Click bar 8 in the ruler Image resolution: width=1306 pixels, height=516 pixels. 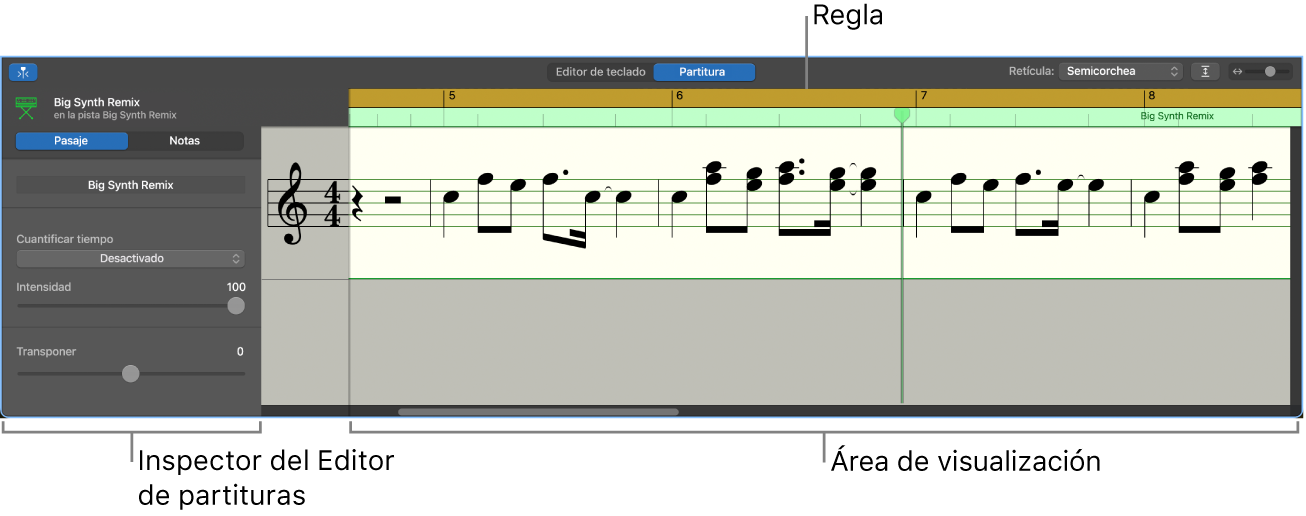(x=1151, y=97)
